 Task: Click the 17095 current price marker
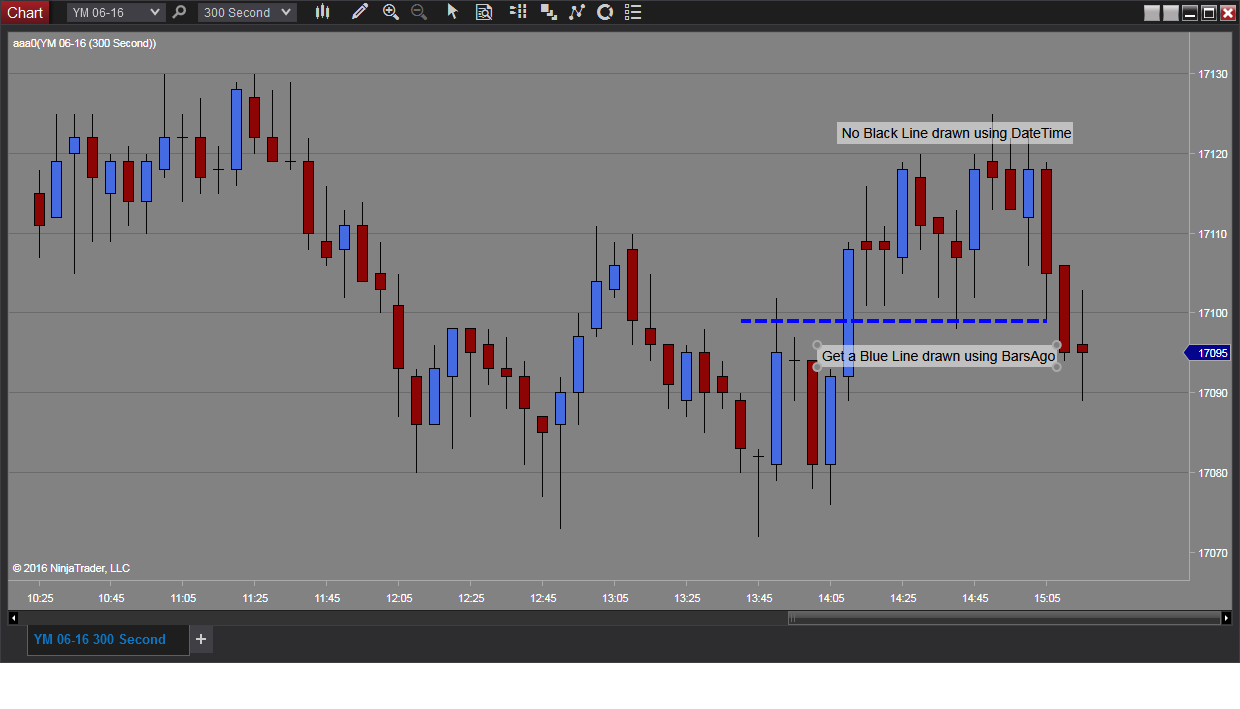click(x=1207, y=353)
